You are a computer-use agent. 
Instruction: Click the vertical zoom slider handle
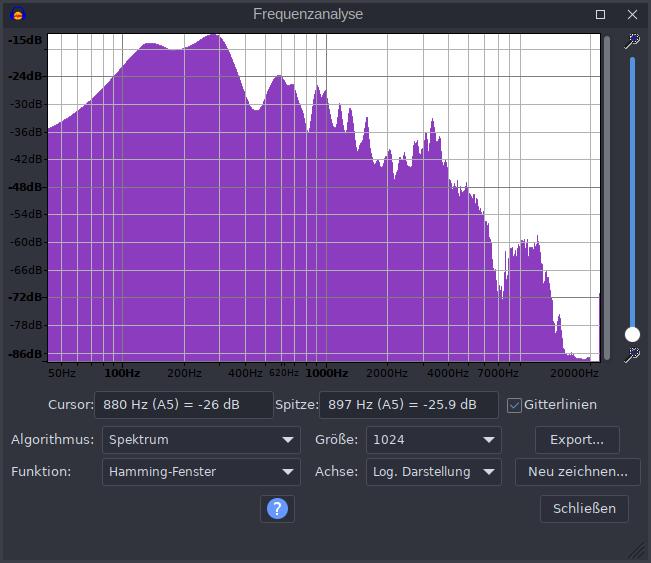pos(632,334)
